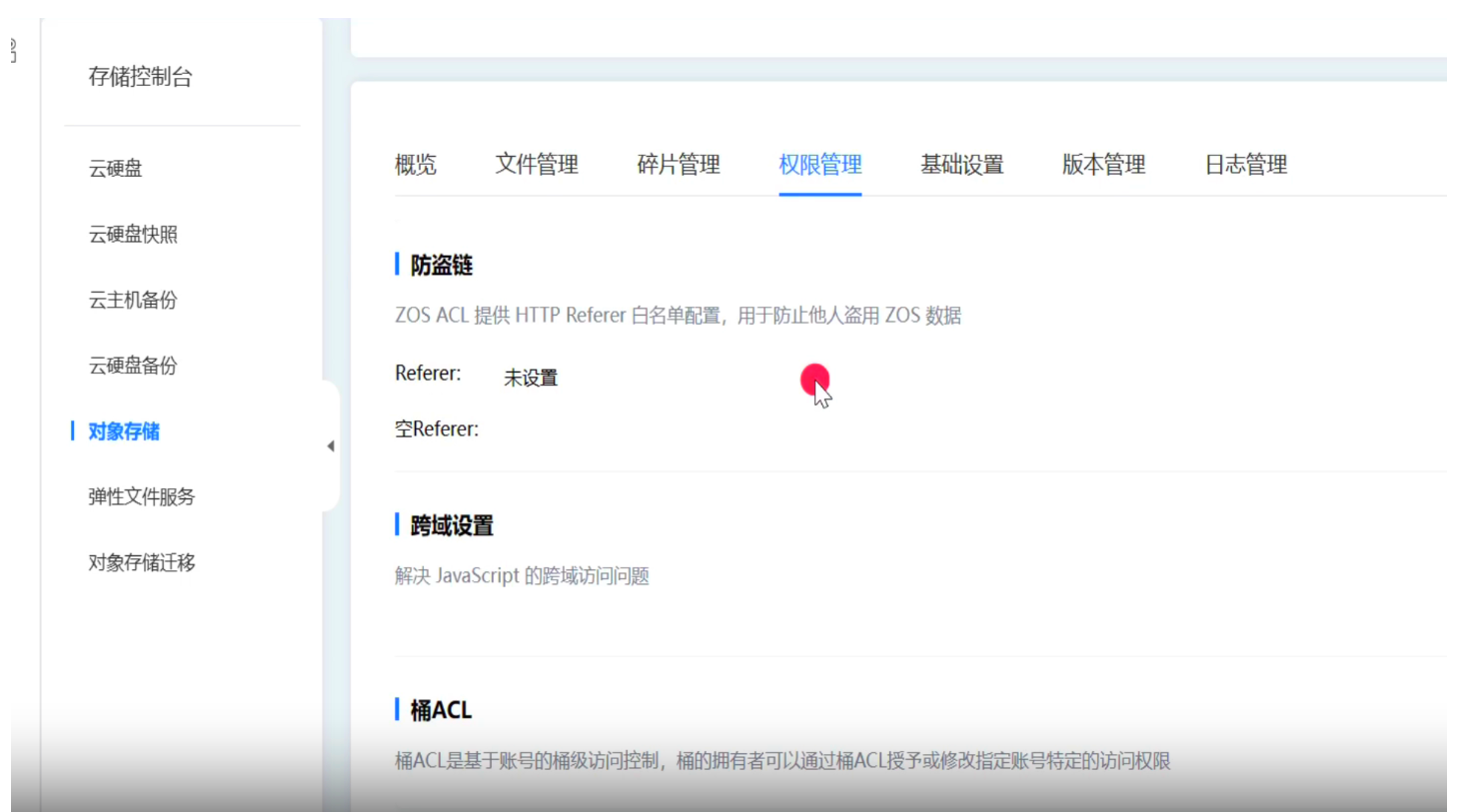Click the 桶ACL description text
The image size is (1474, 812).
(x=782, y=761)
